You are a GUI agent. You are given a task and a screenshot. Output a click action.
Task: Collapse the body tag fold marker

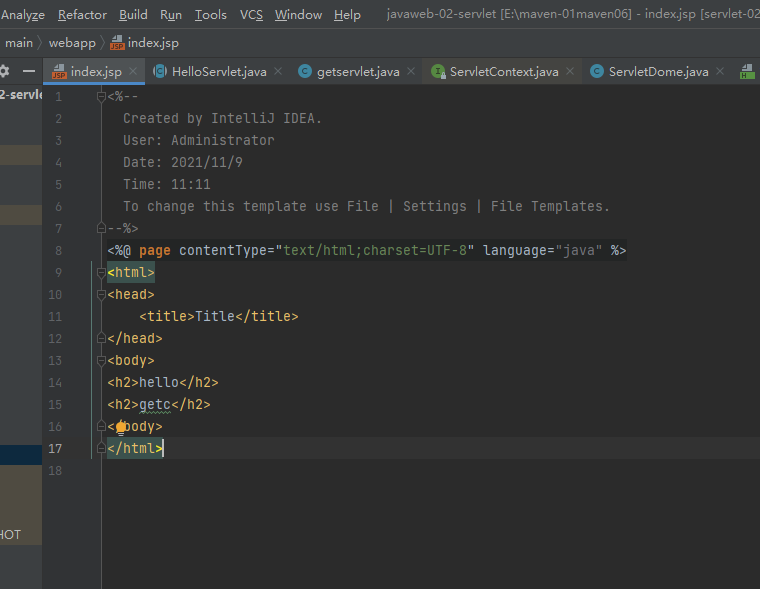click(101, 361)
